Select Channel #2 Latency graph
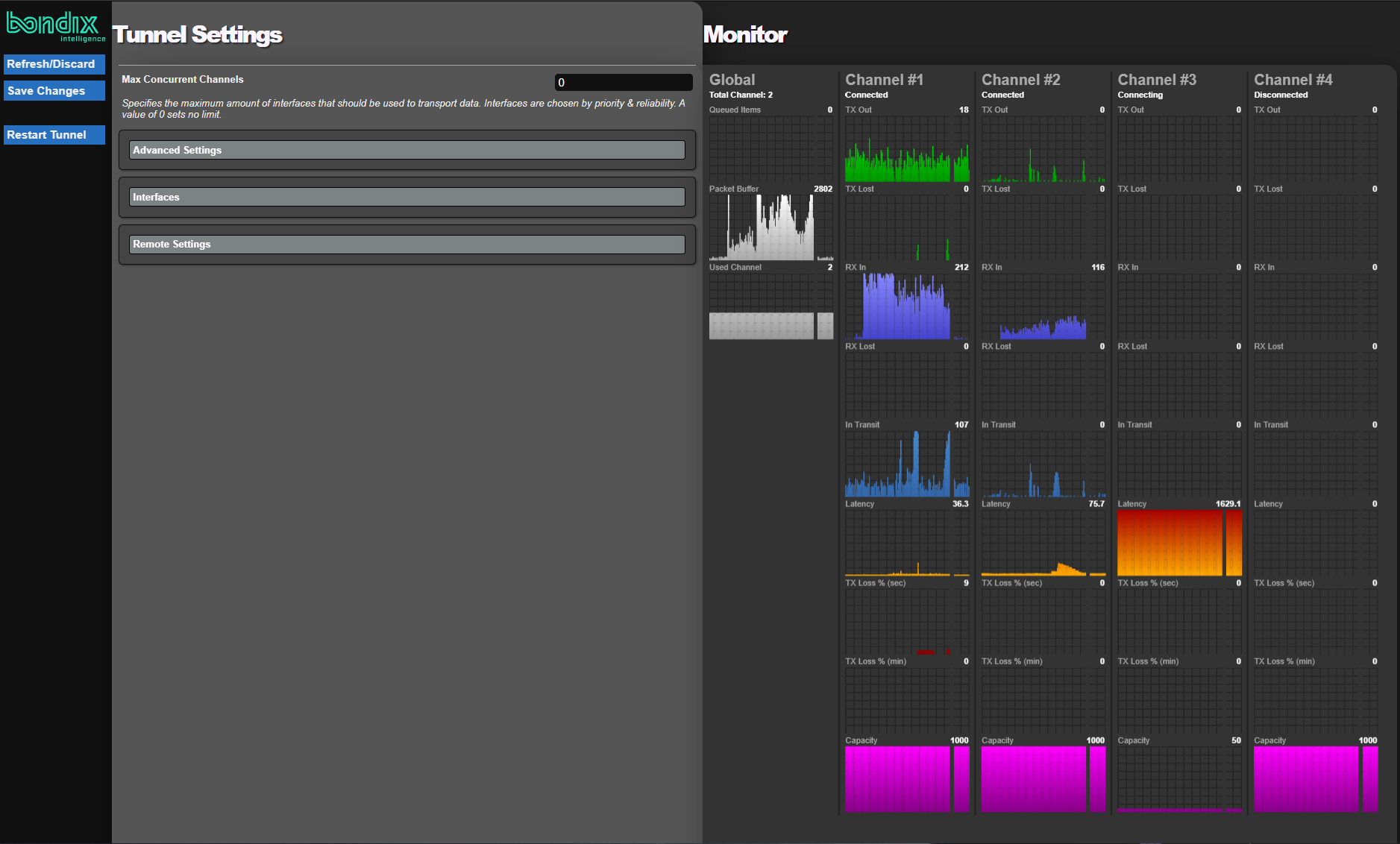Viewport: 1400px width, 844px height. [x=1043, y=543]
